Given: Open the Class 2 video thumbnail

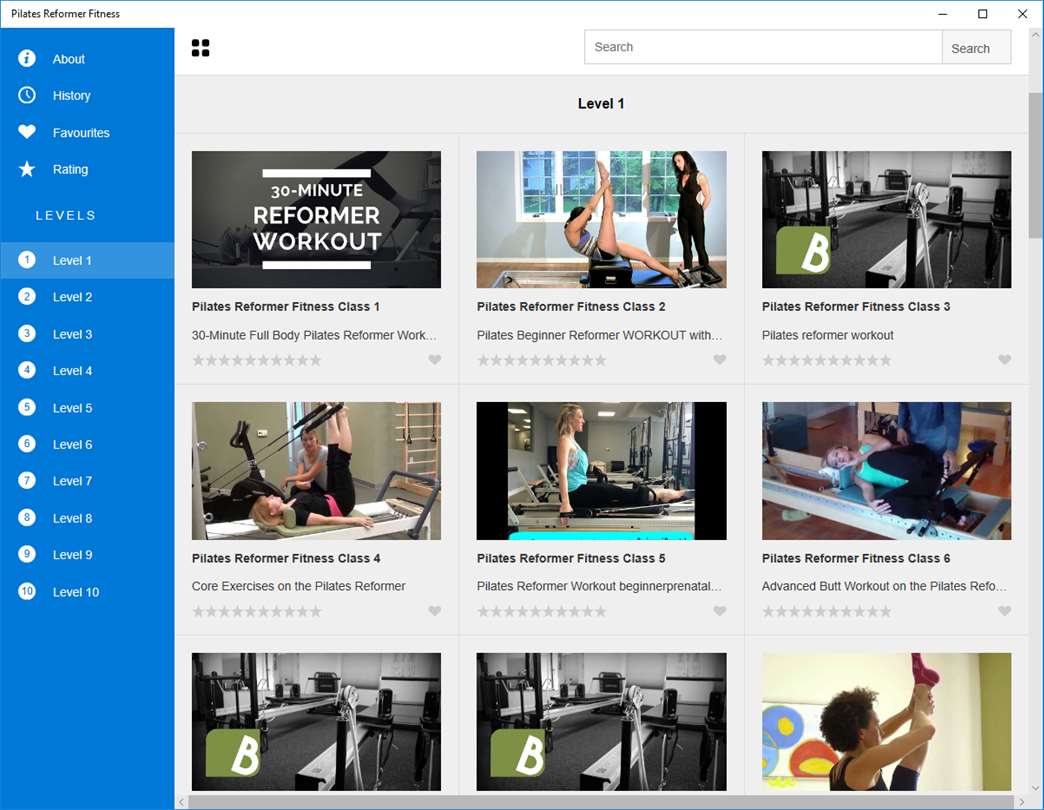Looking at the screenshot, I should [x=601, y=220].
